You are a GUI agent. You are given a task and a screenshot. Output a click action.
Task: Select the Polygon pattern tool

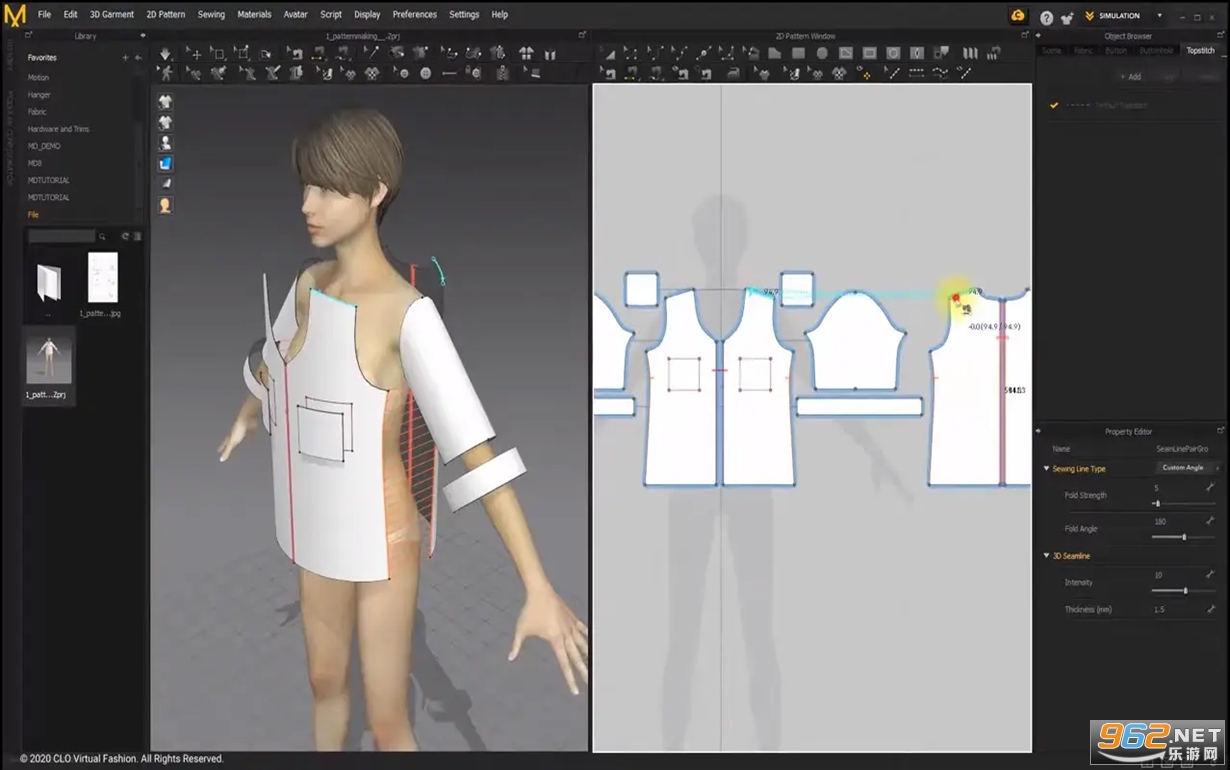coord(774,54)
